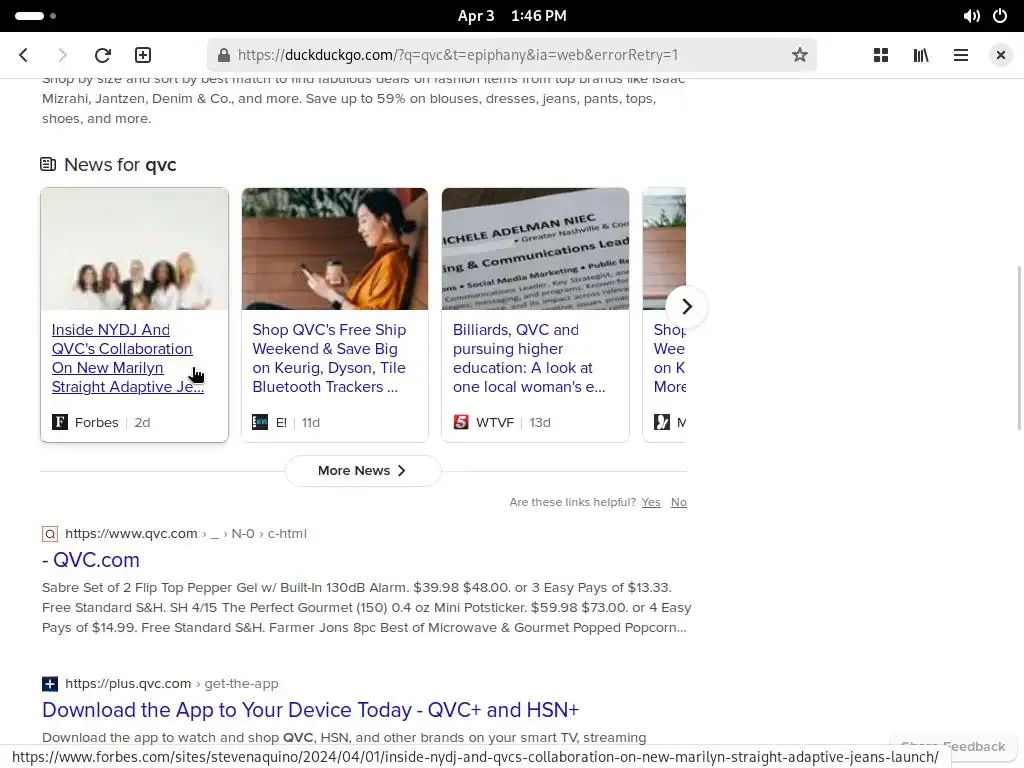Click the Forbes source icon
This screenshot has width=1024, height=768.
(60, 422)
